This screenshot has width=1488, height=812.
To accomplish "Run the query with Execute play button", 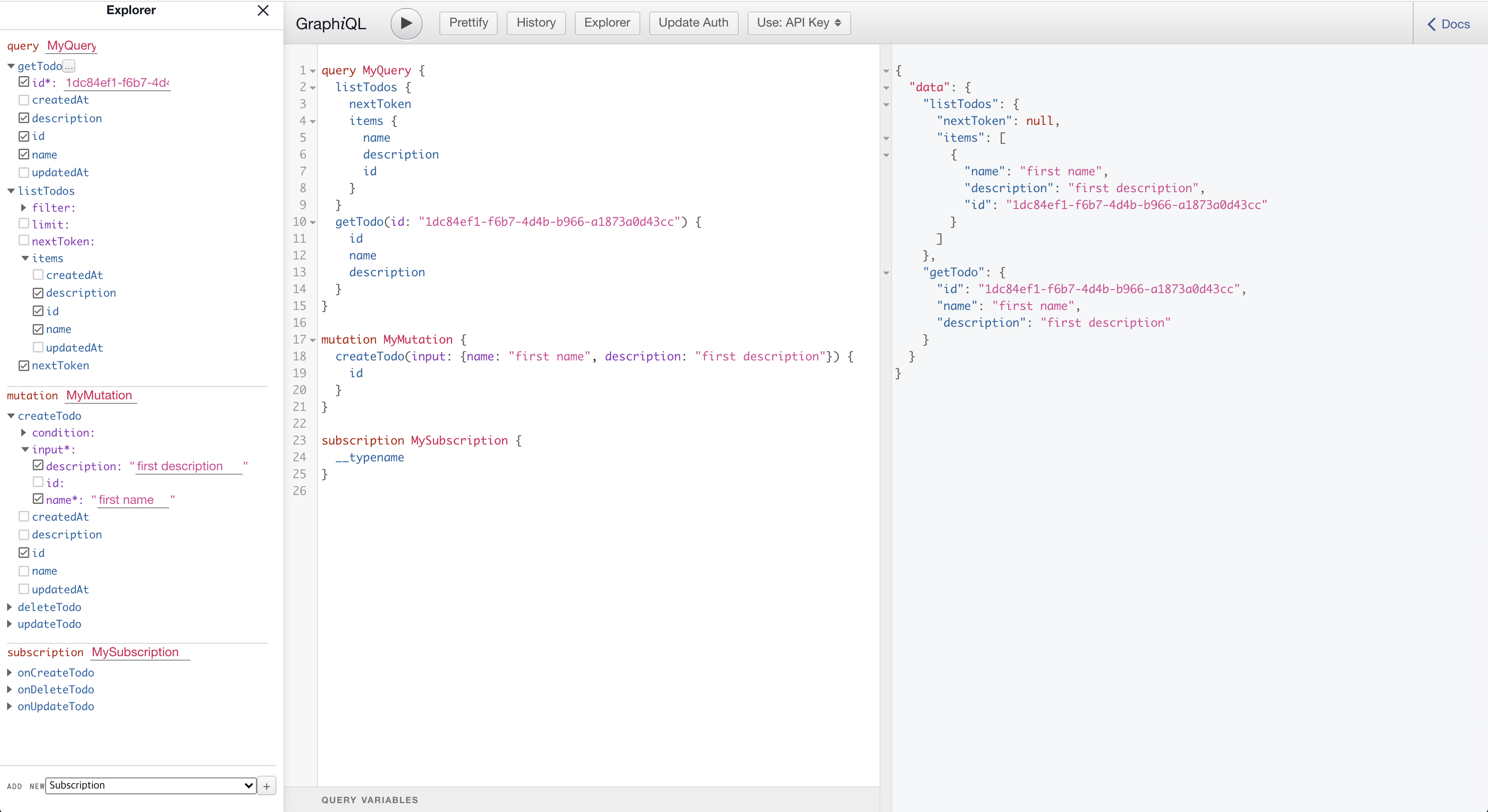I will pos(406,23).
